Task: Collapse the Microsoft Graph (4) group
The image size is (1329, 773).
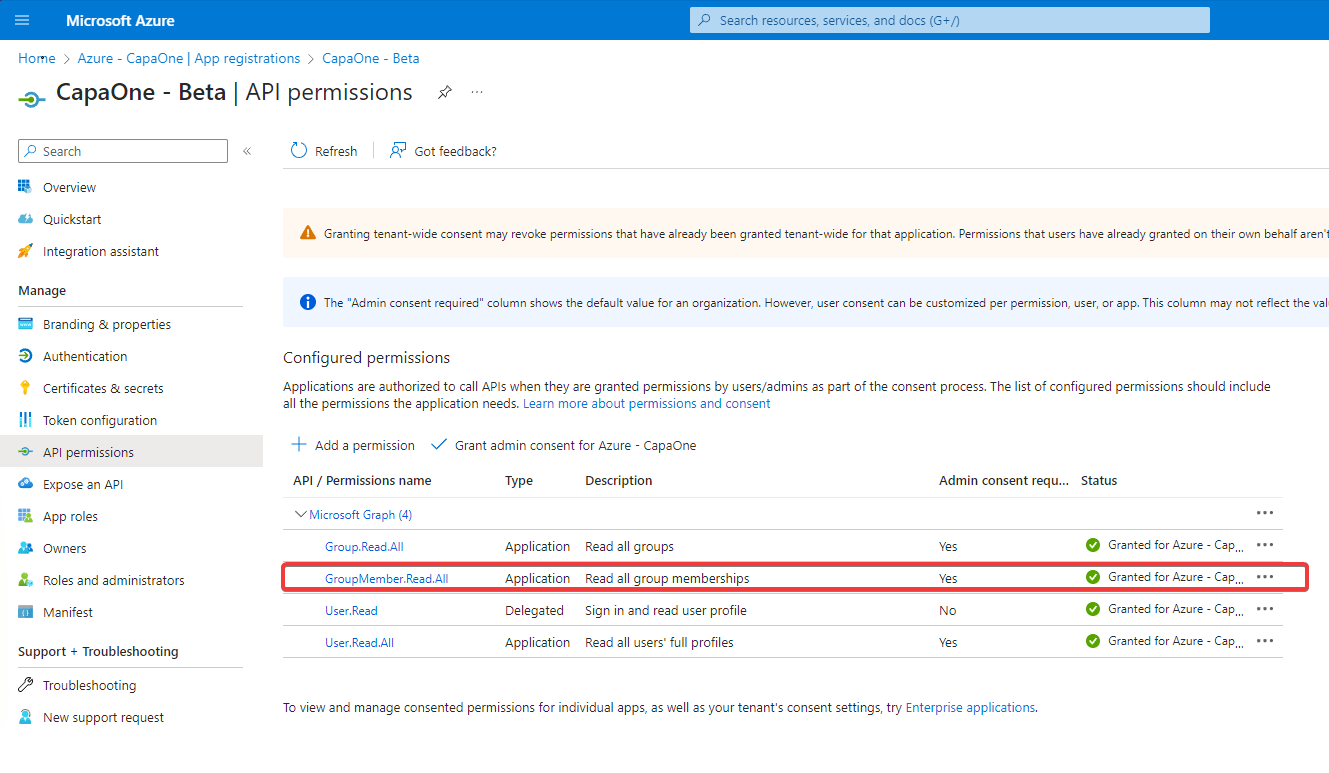Action: click(300, 514)
